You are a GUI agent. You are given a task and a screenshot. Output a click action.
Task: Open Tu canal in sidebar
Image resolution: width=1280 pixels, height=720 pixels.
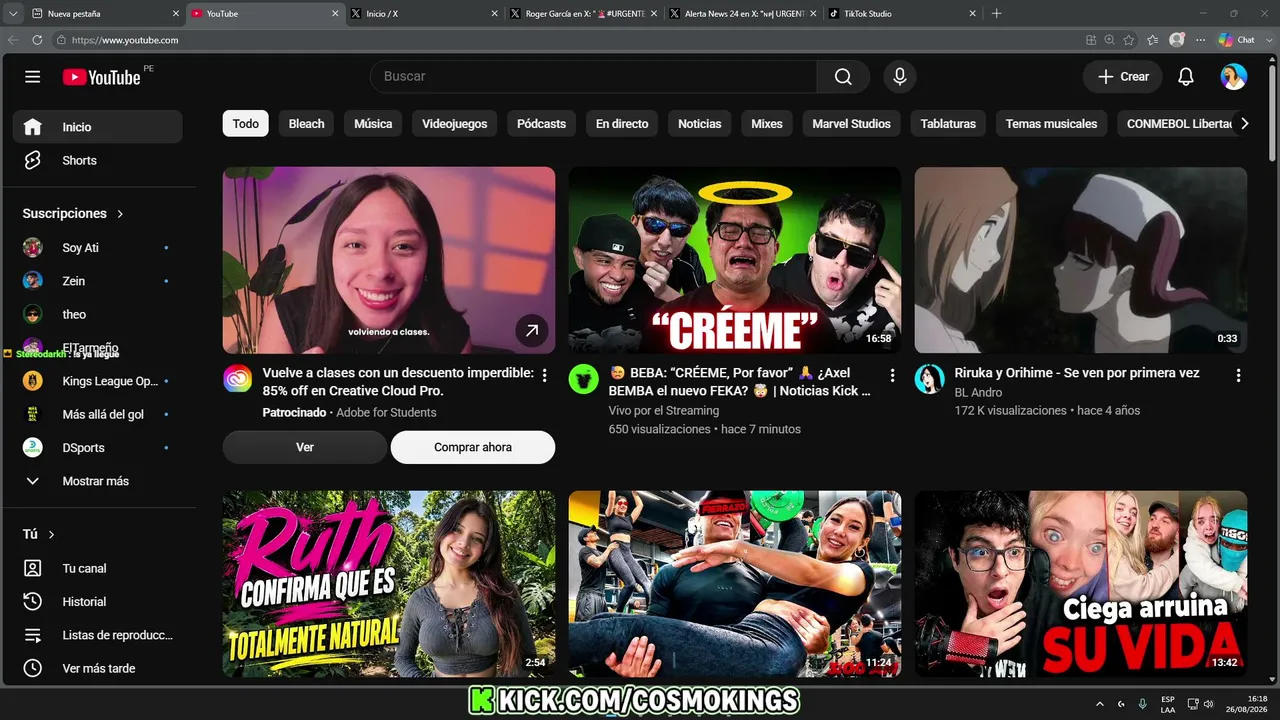(97, 568)
